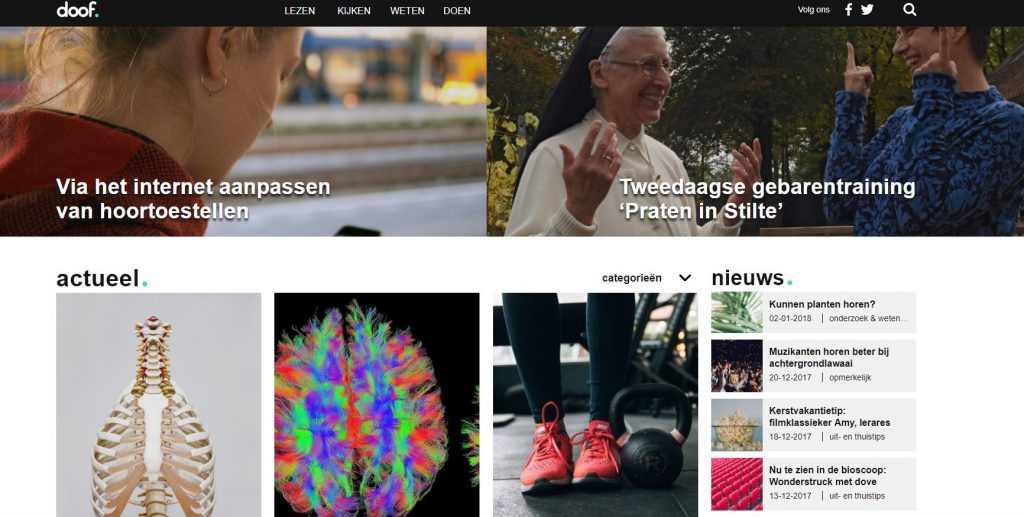This screenshot has height=517, width=1024.
Task: Select the WETEN menu item
Action: tap(407, 10)
